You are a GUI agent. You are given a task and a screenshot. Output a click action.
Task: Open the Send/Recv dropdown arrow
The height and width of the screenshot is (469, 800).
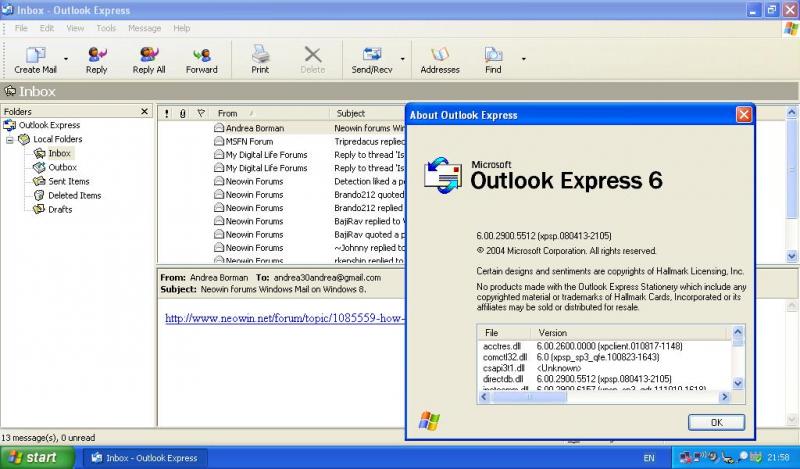coord(403,59)
